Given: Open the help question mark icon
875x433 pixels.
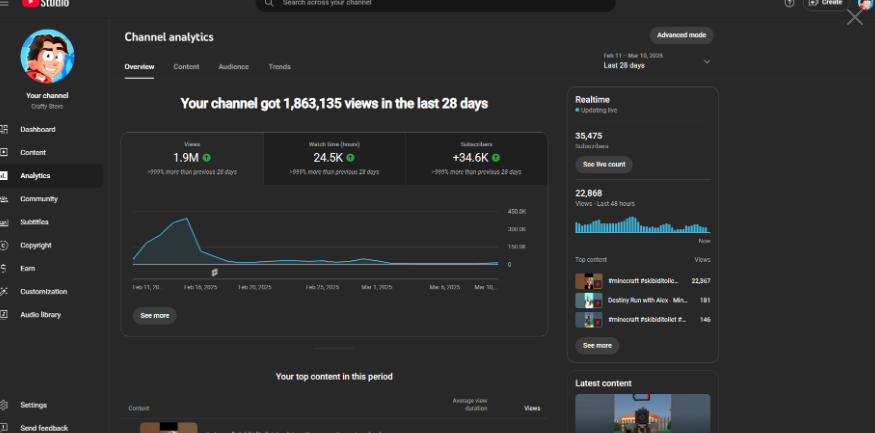Looking at the screenshot, I should click(789, 3).
